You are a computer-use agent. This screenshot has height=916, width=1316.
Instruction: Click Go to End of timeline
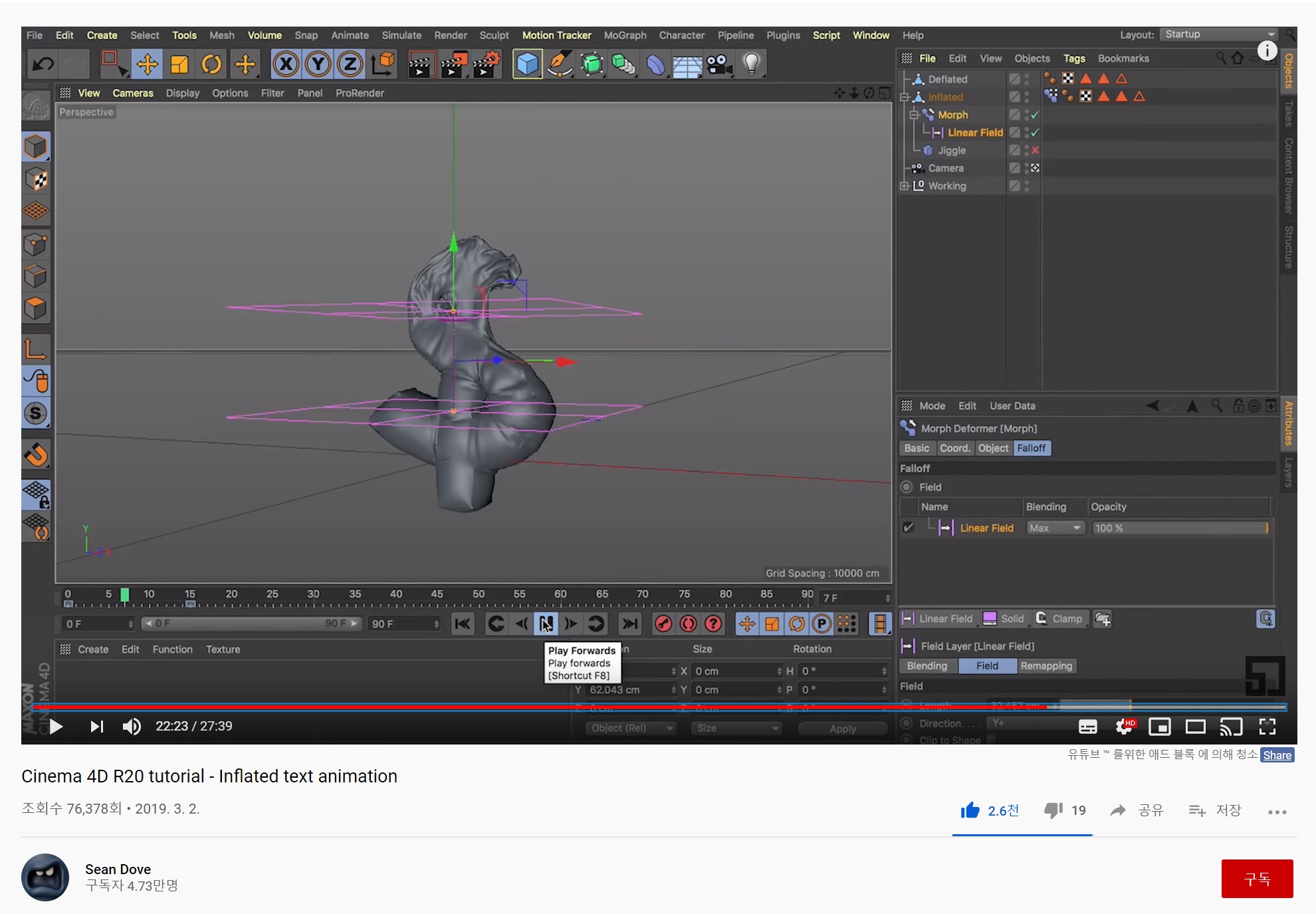630,624
